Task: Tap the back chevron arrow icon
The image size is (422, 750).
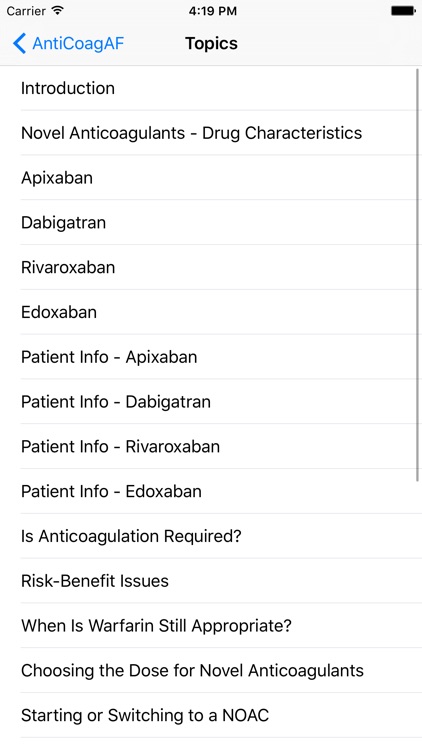Action: click(x=19, y=44)
